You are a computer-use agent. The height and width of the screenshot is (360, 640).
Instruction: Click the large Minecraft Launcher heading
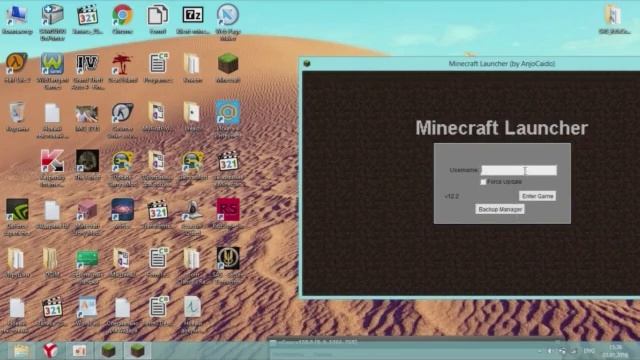[502, 128]
